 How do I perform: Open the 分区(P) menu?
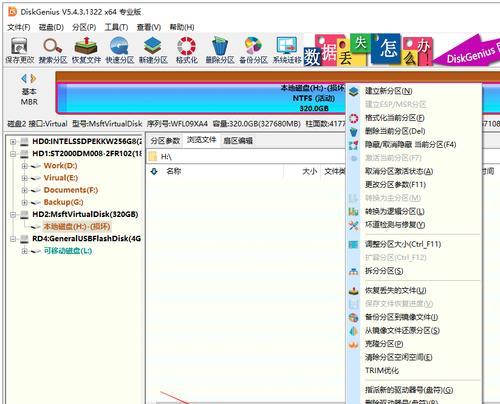click(x=84, y=27)
